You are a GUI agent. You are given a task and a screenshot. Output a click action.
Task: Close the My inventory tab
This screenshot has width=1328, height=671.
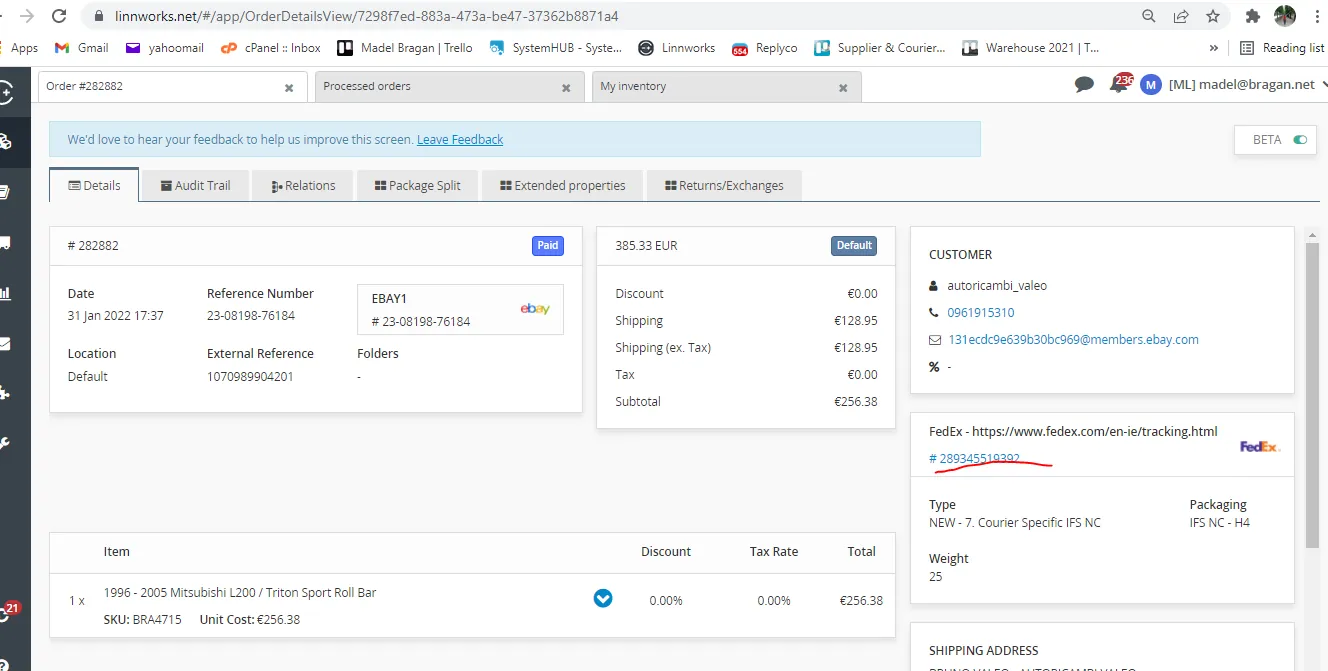[843, 88]
